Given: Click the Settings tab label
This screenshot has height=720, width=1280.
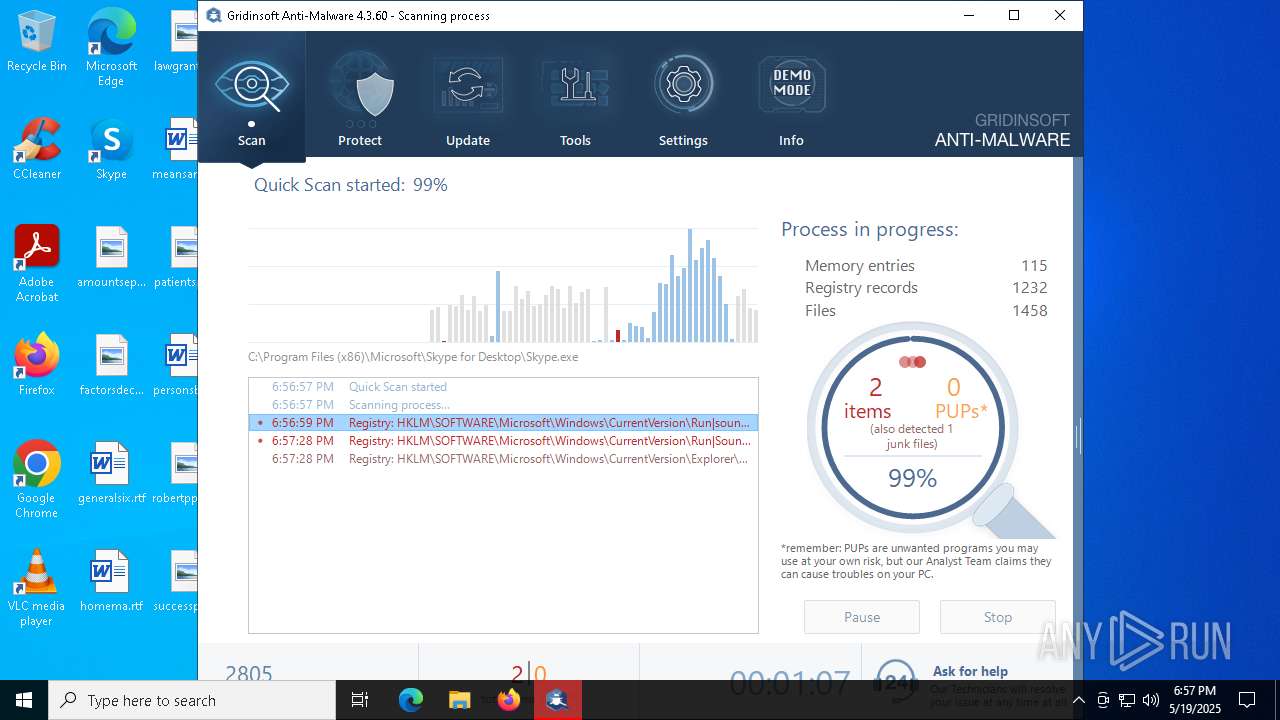Looking at the screenshot, I should [x=684, y=141].
